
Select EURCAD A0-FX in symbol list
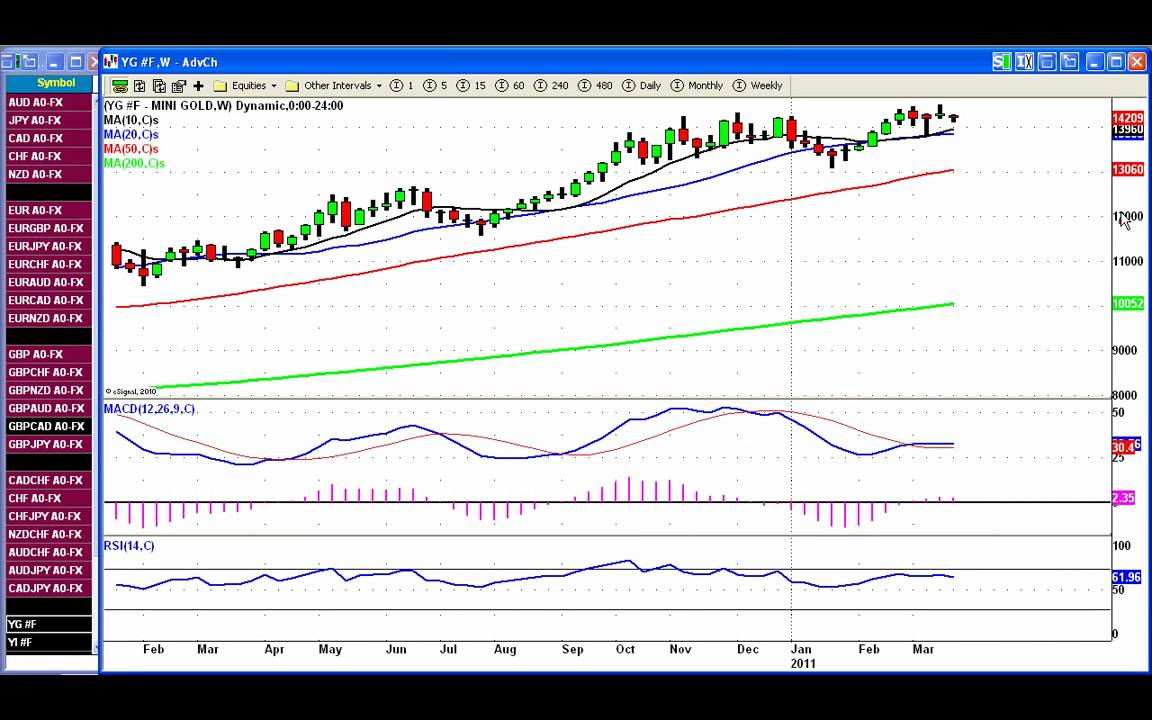tap(49, 300)
